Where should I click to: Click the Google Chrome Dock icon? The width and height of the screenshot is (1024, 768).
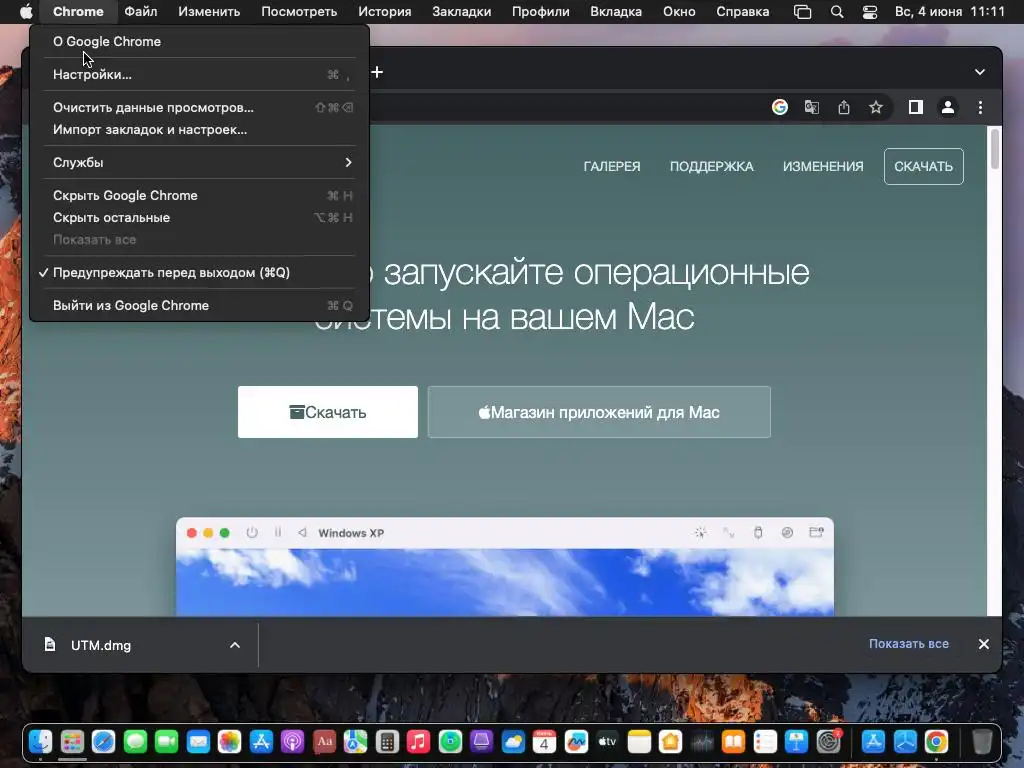[936, 742]
